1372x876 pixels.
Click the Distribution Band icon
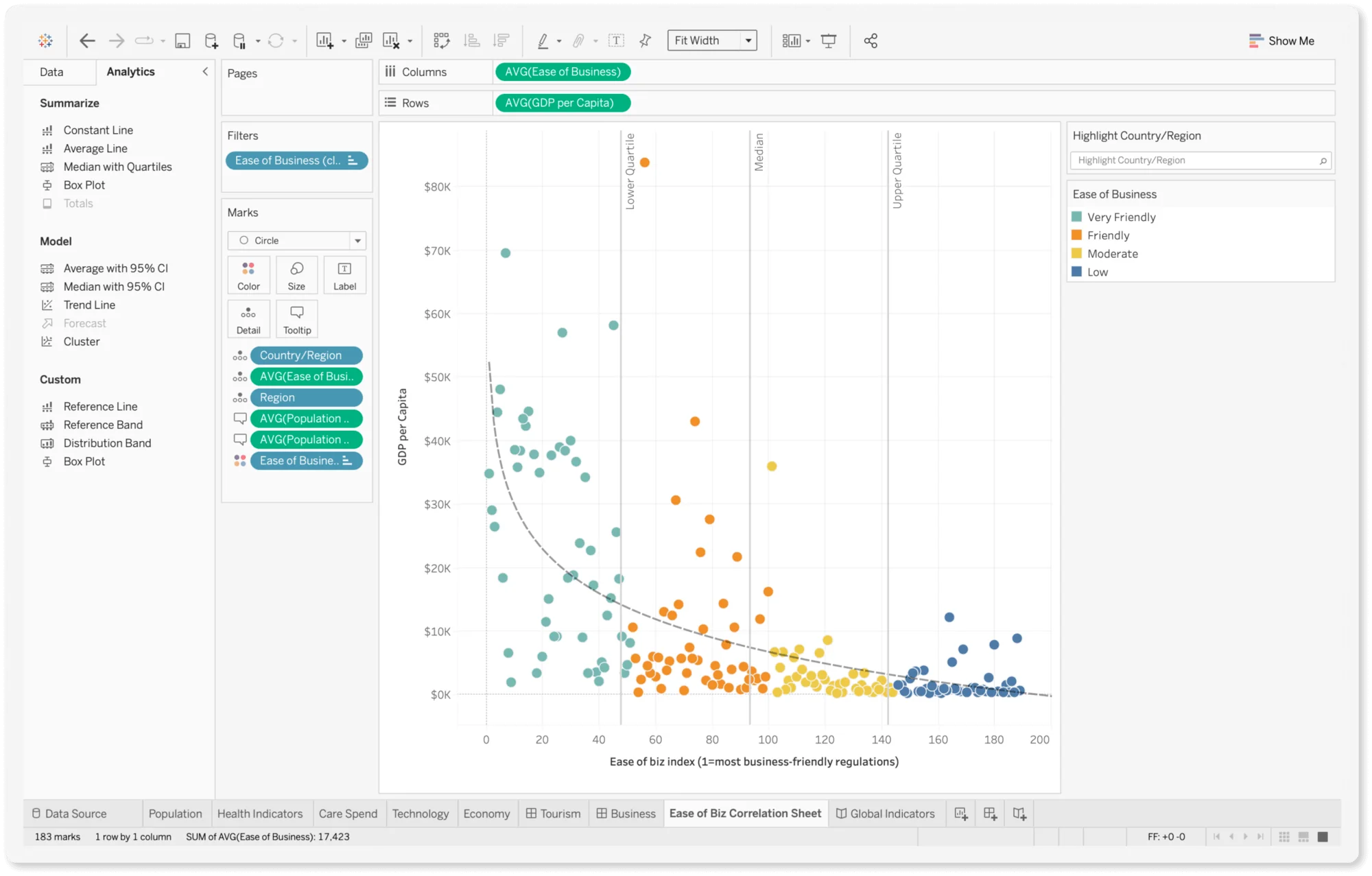tap(48, 442)
